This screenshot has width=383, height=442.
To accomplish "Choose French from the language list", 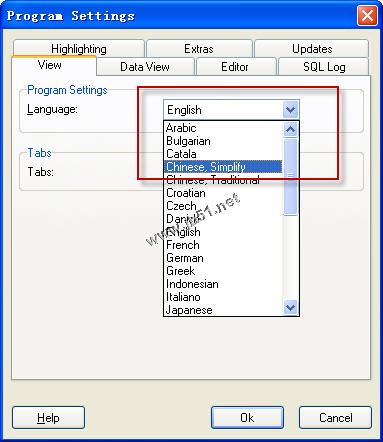I will [x=223, y=245].
